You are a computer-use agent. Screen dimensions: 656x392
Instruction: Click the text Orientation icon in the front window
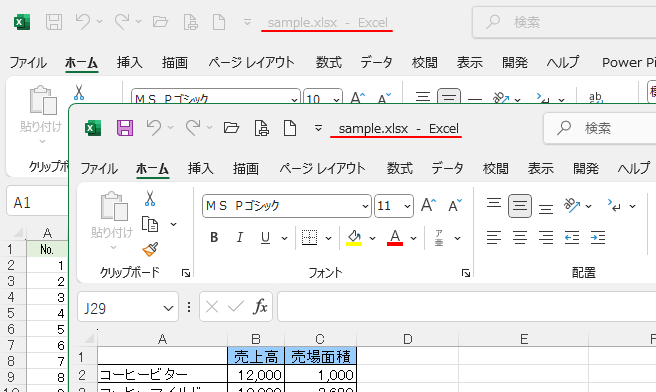(x=572, y=205)
